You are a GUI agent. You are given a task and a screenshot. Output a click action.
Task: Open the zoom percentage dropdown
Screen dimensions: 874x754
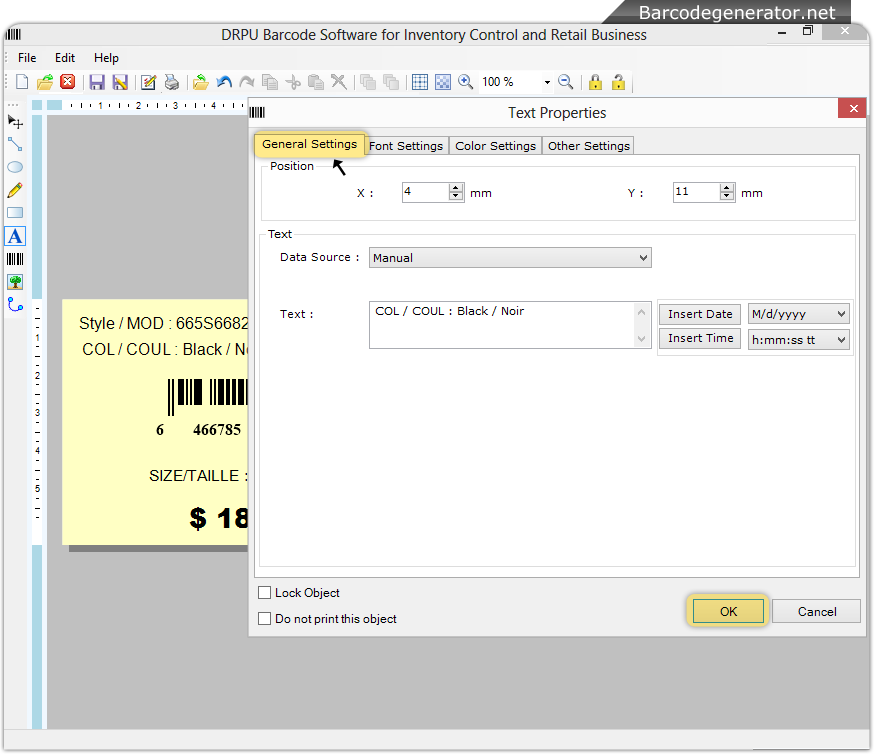(x=547, y=82)
